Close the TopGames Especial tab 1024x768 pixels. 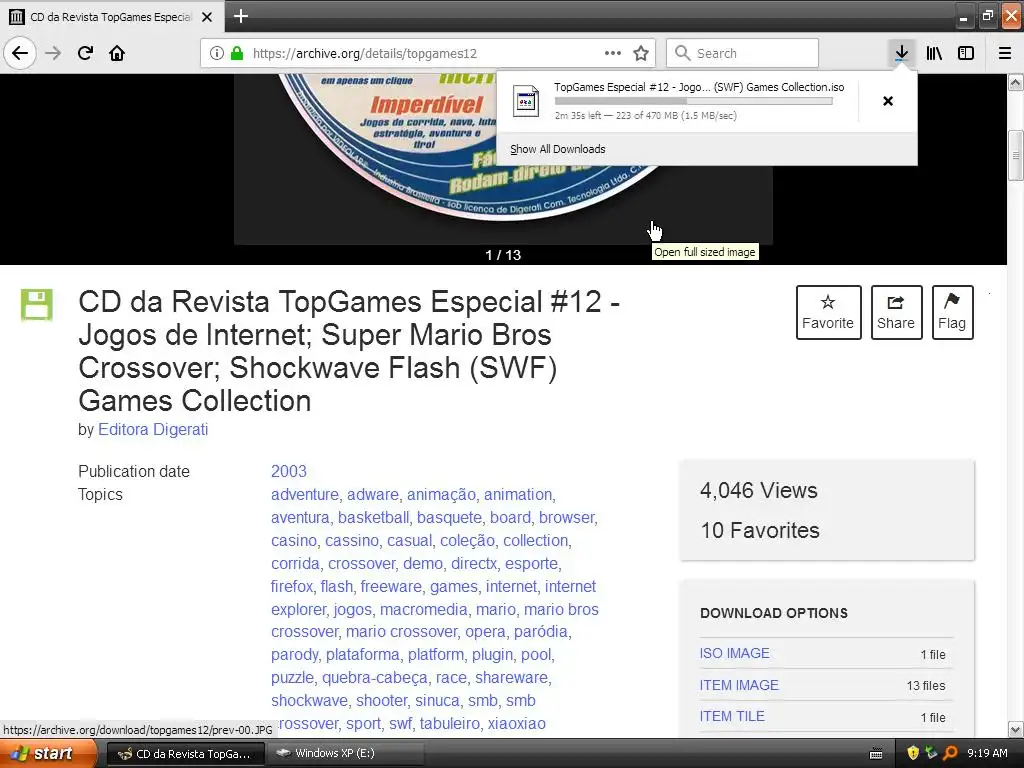tap(207, 17)
